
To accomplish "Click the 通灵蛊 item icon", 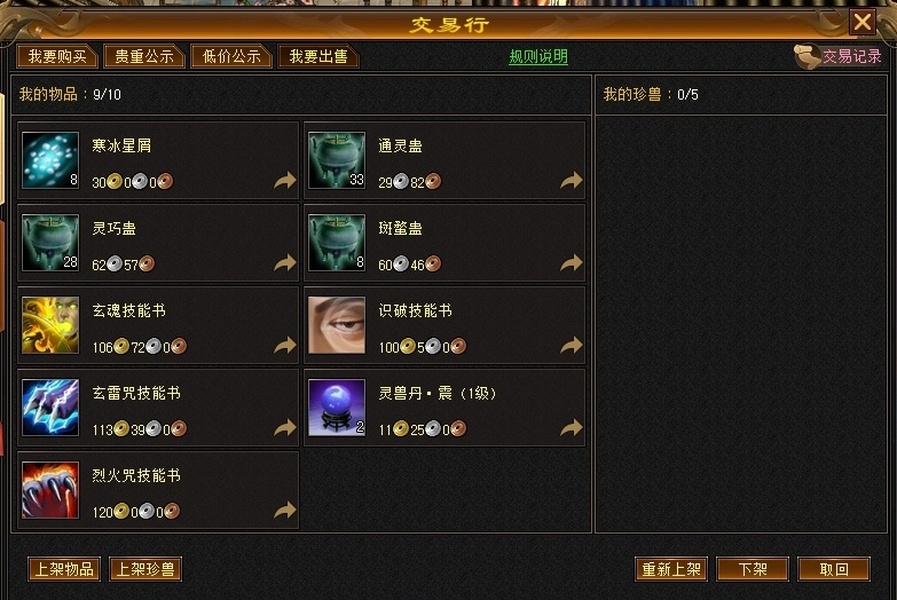I will 336,160.
